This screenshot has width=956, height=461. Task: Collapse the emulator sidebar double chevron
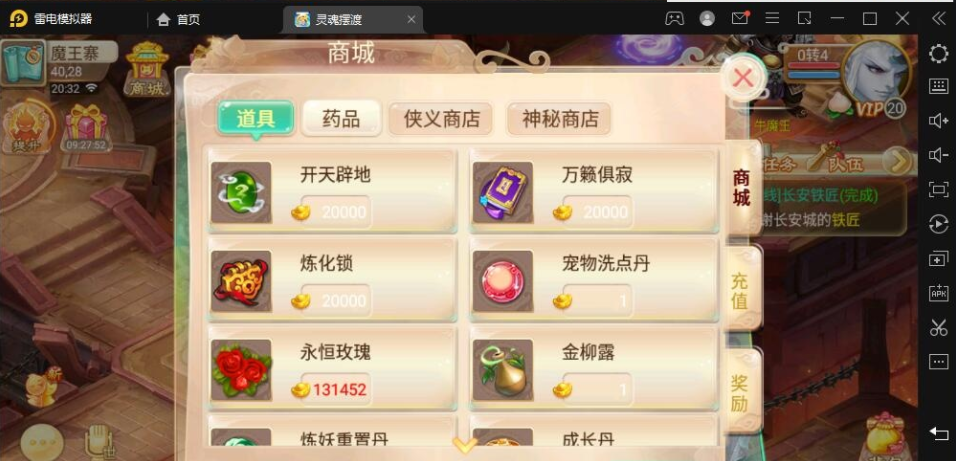pyautogui.click(x=938, y=19)
